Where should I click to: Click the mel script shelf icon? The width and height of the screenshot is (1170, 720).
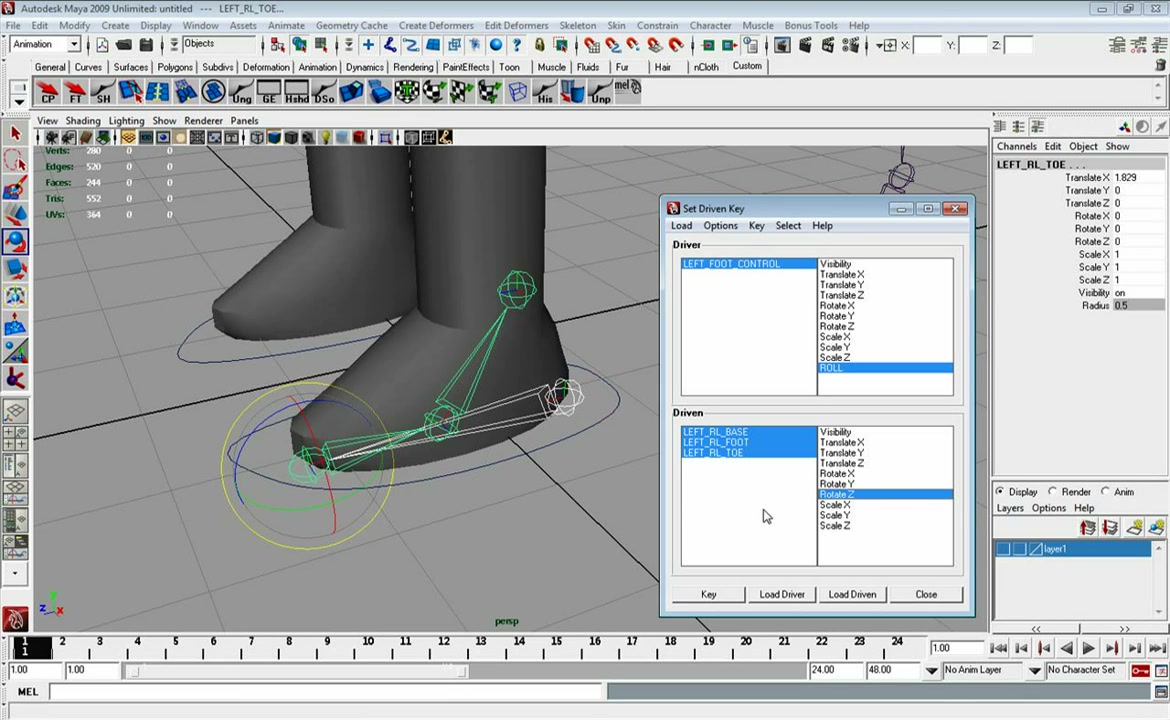click(x=628, y=89)
